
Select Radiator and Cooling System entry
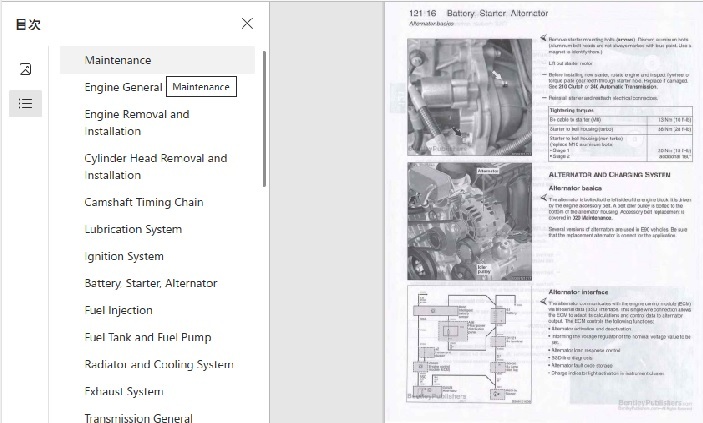(157, 364)
